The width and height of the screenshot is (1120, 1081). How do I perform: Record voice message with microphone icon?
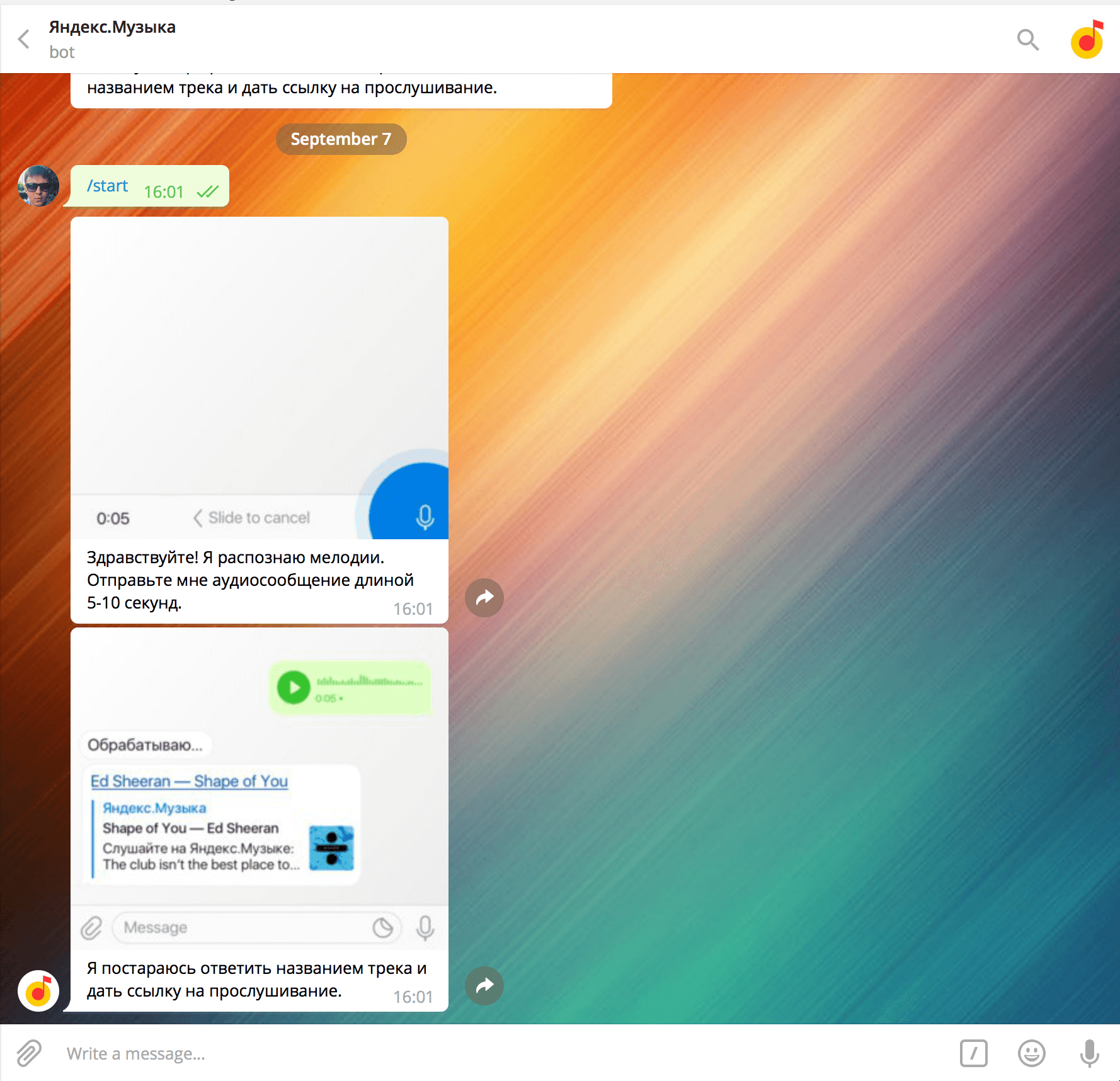[x=1090, y=1053]
